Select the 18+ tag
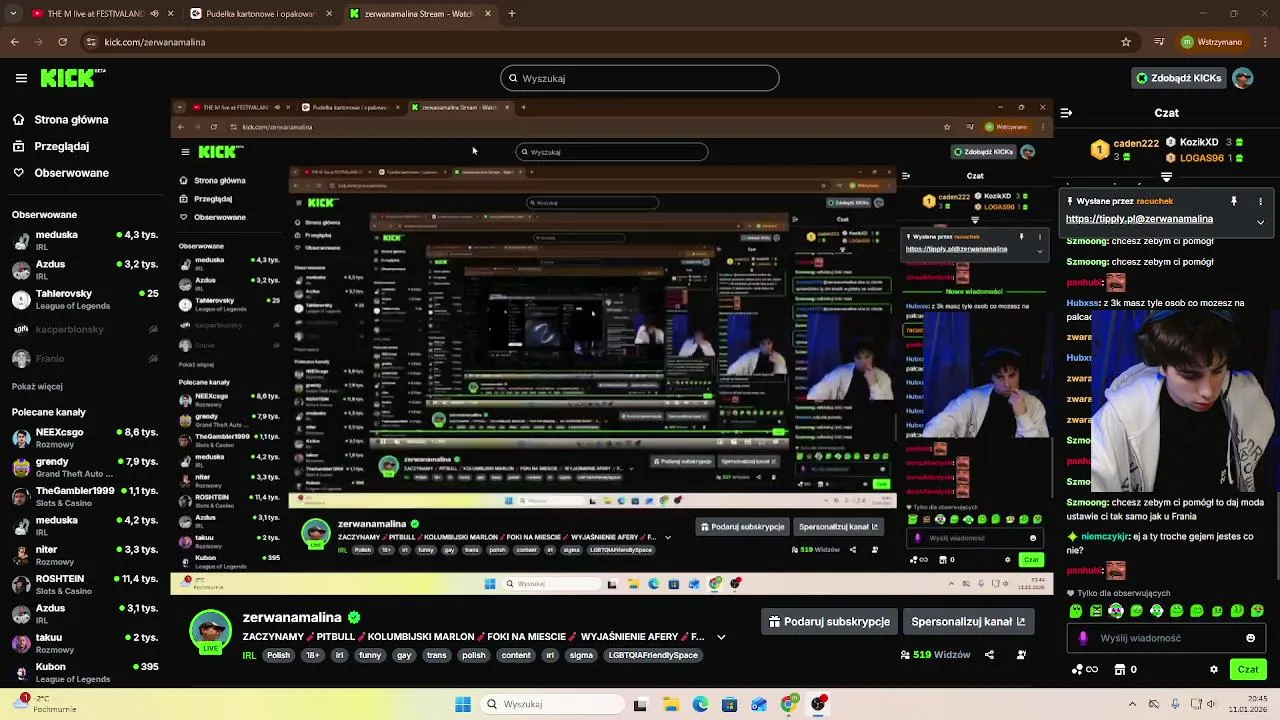This screenshot has width=1280, height=720. click(312, 655)
